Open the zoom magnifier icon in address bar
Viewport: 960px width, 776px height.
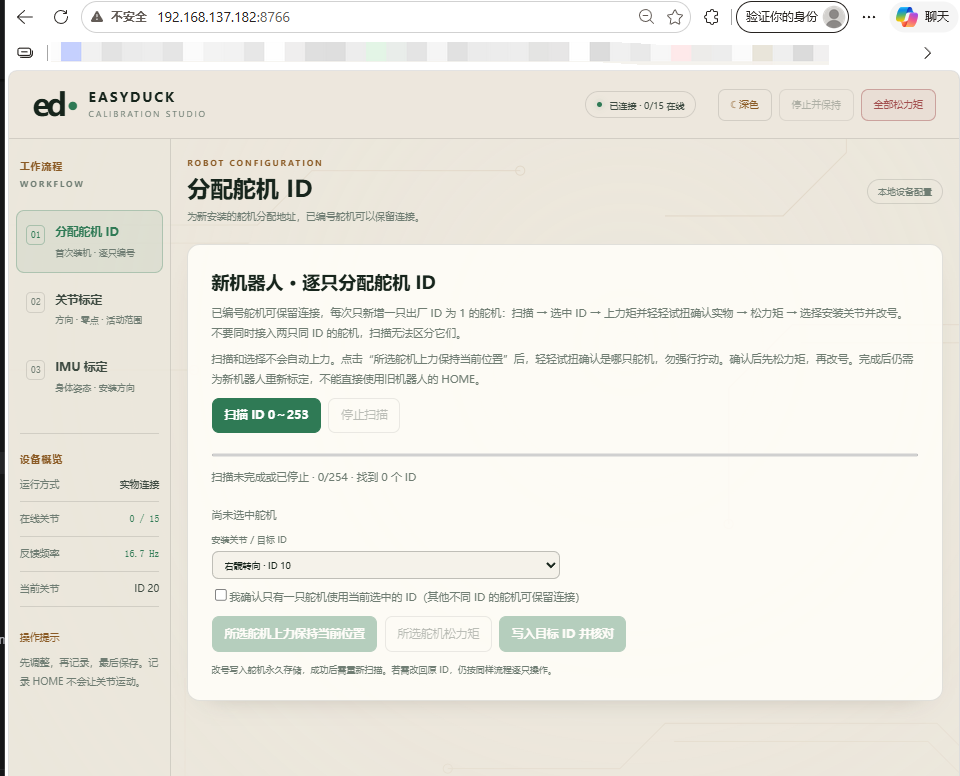[x=646, y=17]
